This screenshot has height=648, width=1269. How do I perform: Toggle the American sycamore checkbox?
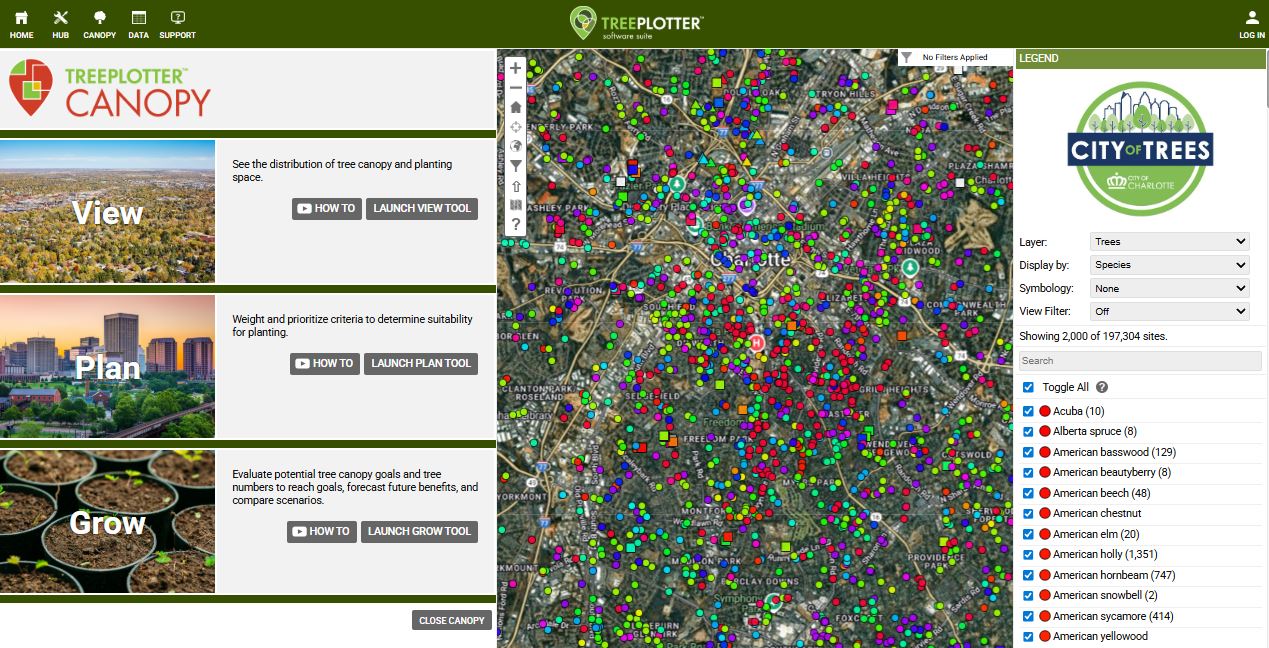[1028, 617]
